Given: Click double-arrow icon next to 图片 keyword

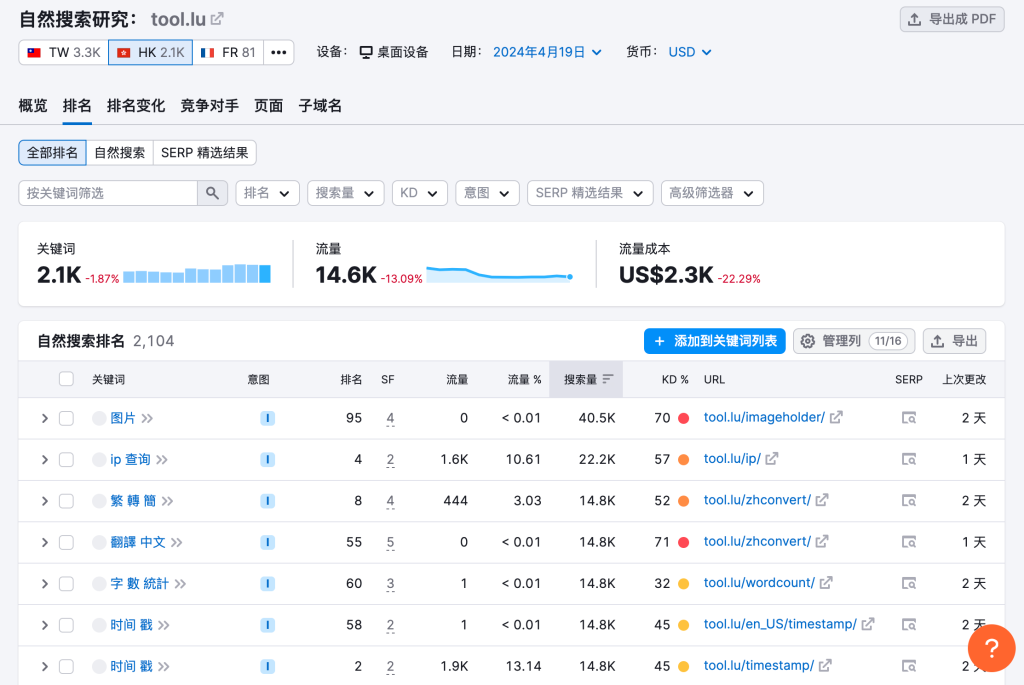Looking at the screenshot, I should 147,418.
